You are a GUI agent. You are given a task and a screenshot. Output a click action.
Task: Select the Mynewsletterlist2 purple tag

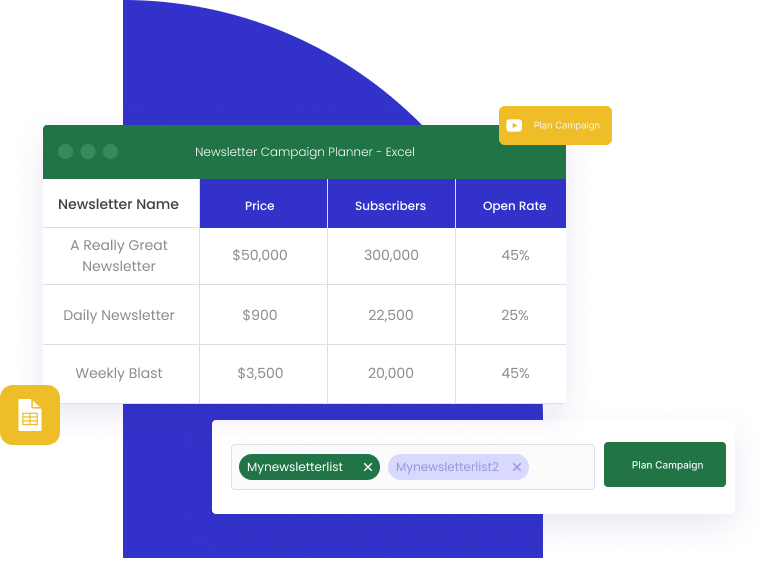(x=447, y=467)
